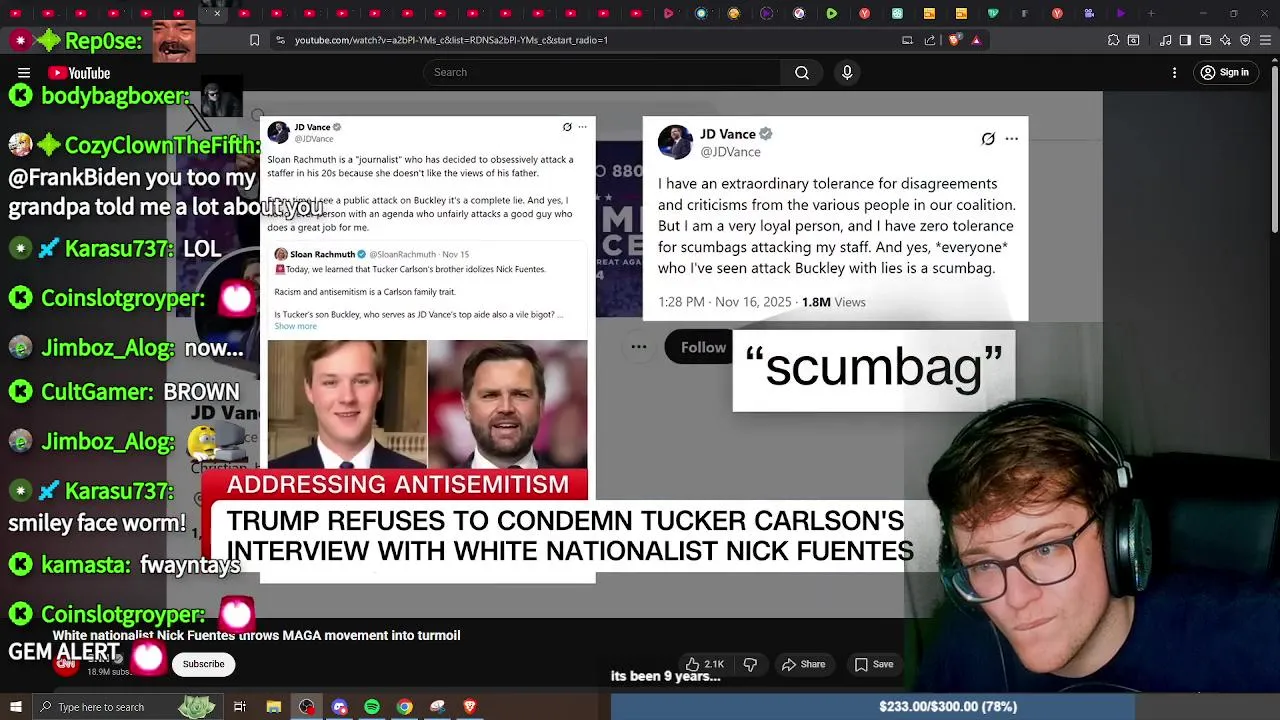Click the browser bookmark icon
Screen dimensions: 1280x720
click(254, 40)
